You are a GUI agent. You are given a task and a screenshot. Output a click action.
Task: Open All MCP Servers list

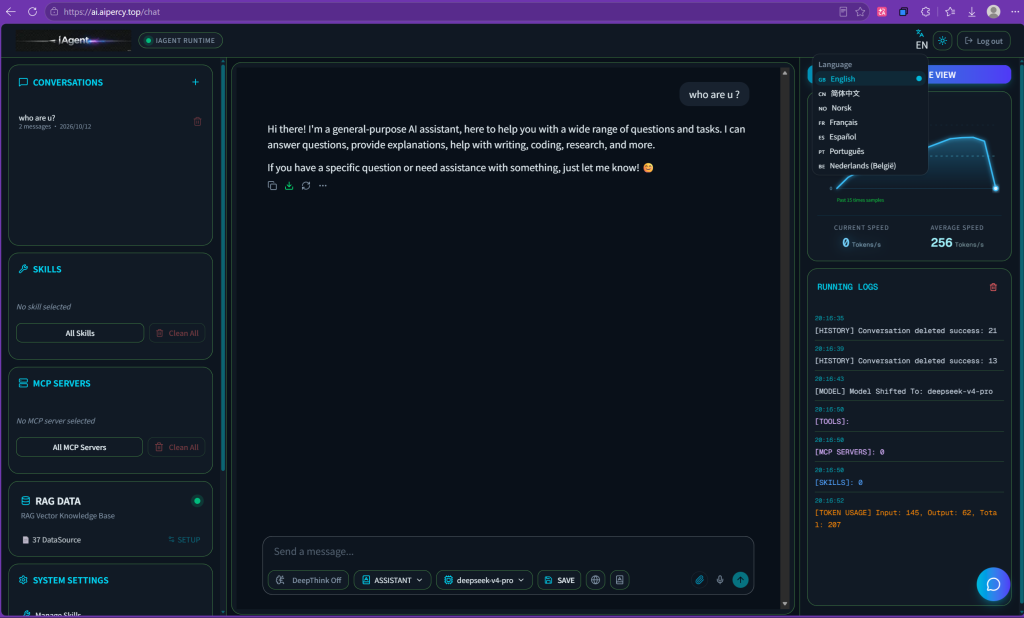tap(79, 447)
